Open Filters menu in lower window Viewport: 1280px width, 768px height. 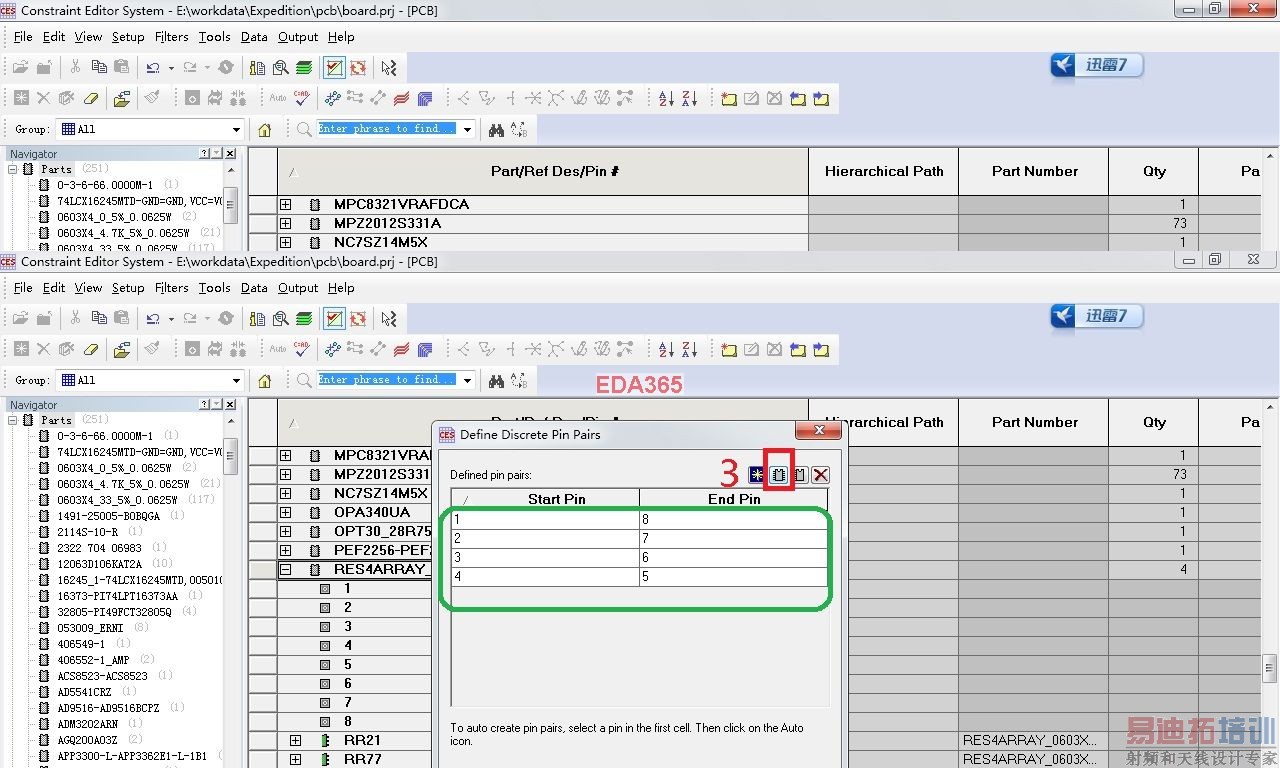171,287
